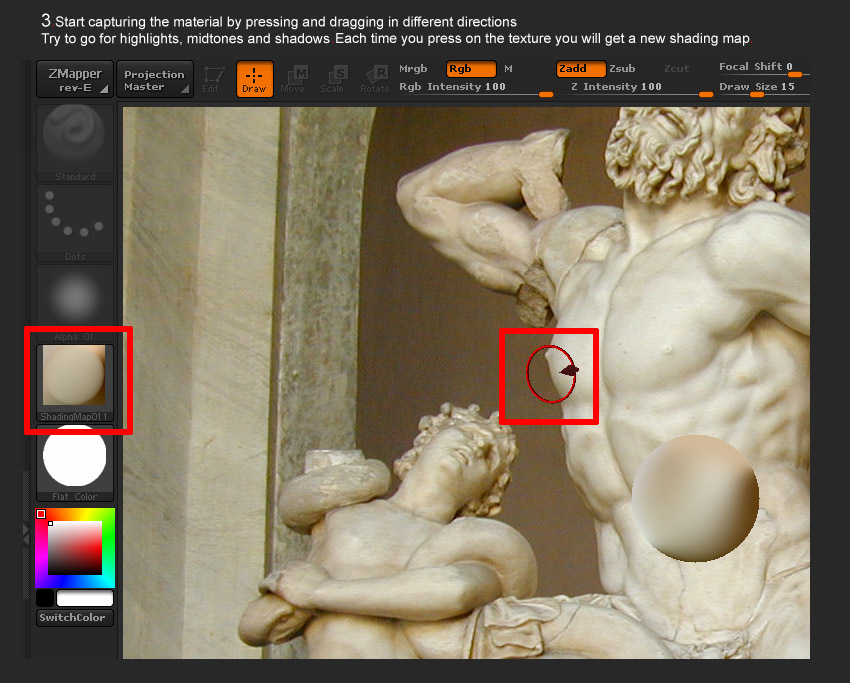The image size is (850, 683).
Task: Adjust the Rgb Intensity slider
Action: pyautogui.click(x=475, y=88)
